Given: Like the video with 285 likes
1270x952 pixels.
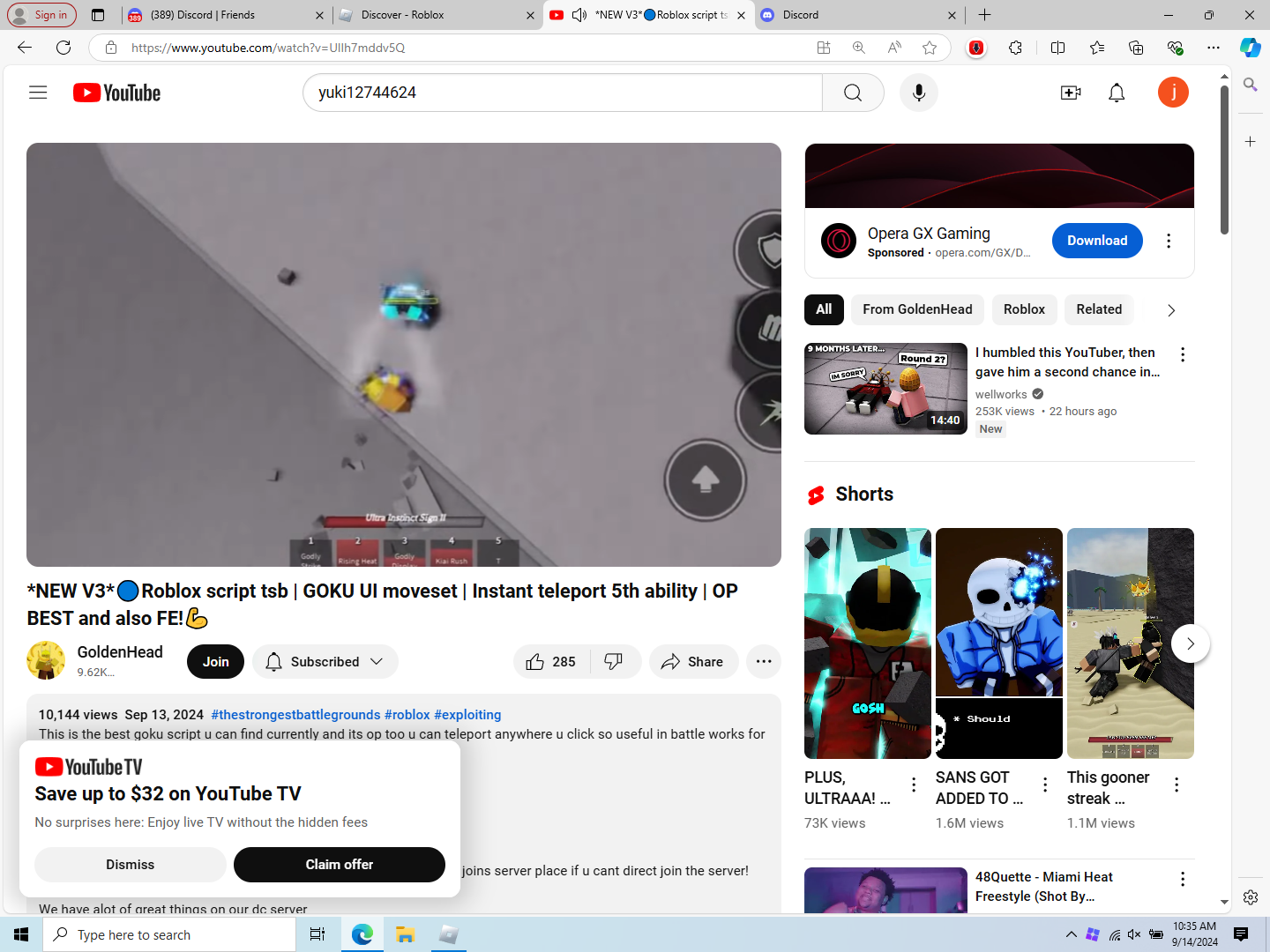Looking at the screenshot, I should point(551,662).
